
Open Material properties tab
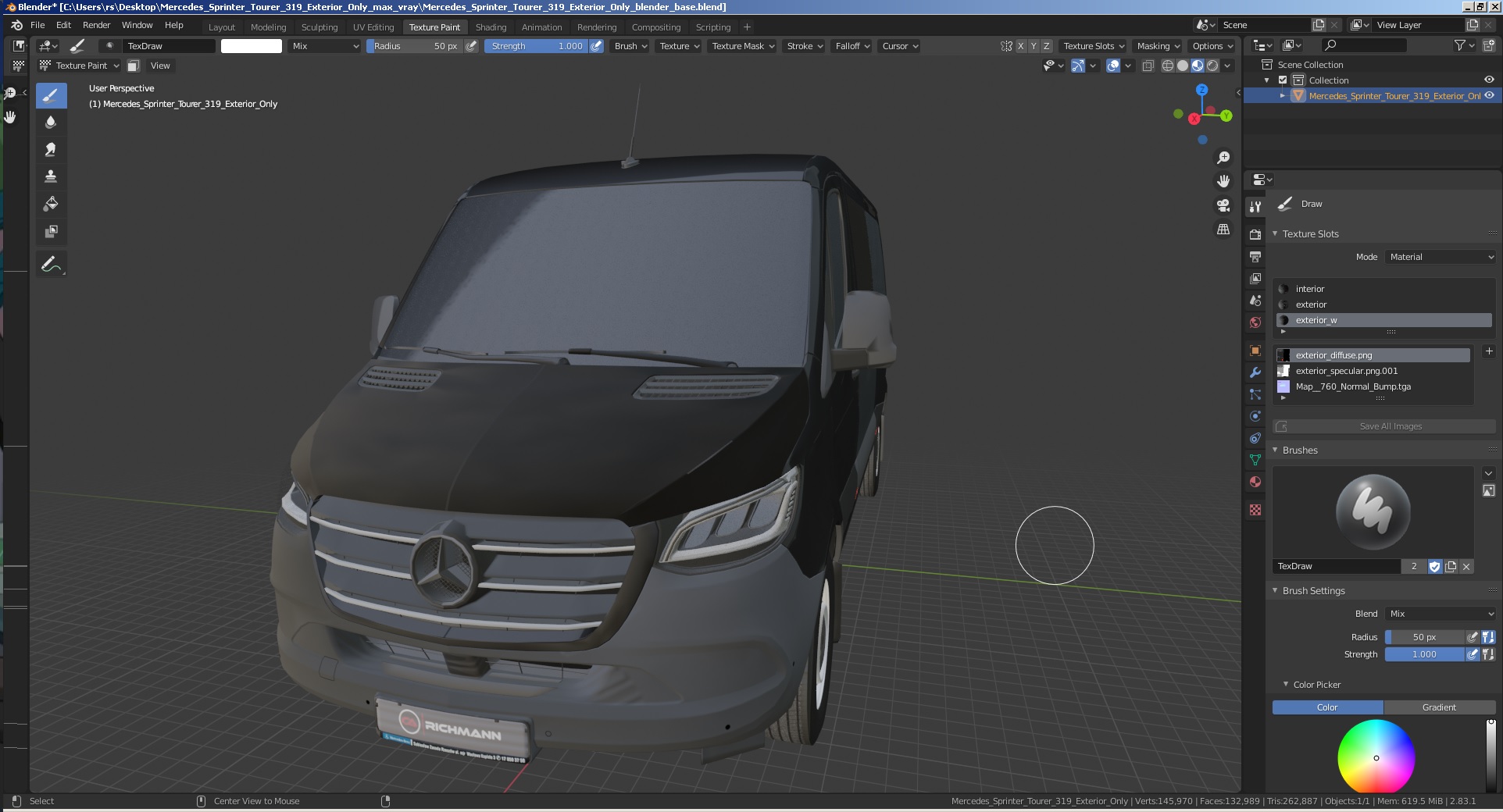pos(1255,482)
